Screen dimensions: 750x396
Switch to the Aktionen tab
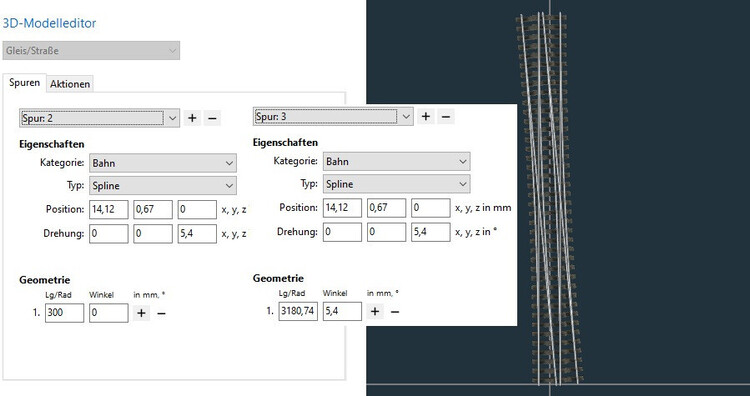coord(70,84)
